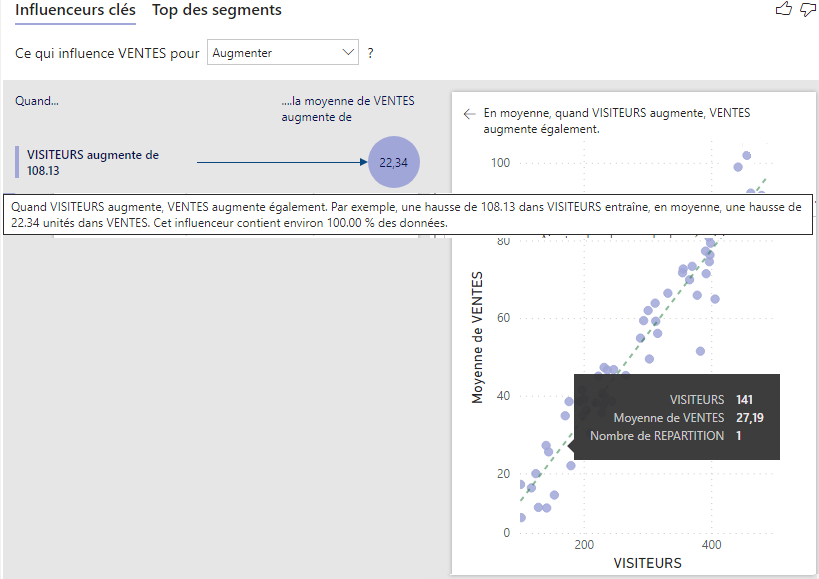Click the thumbs down feedback icon
819x579 pixels.
coord(808,9)
